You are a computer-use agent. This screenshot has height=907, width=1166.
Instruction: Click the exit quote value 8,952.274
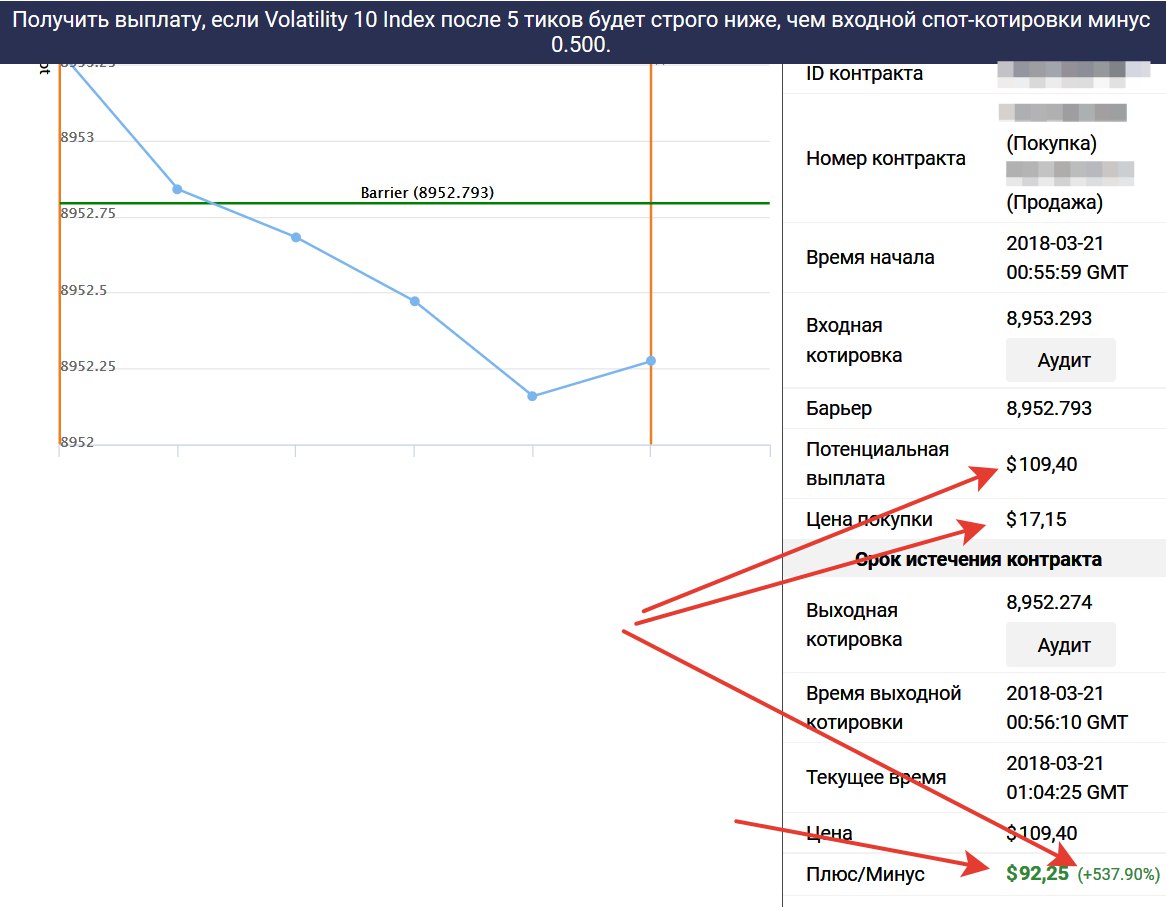coord(1049,602)
